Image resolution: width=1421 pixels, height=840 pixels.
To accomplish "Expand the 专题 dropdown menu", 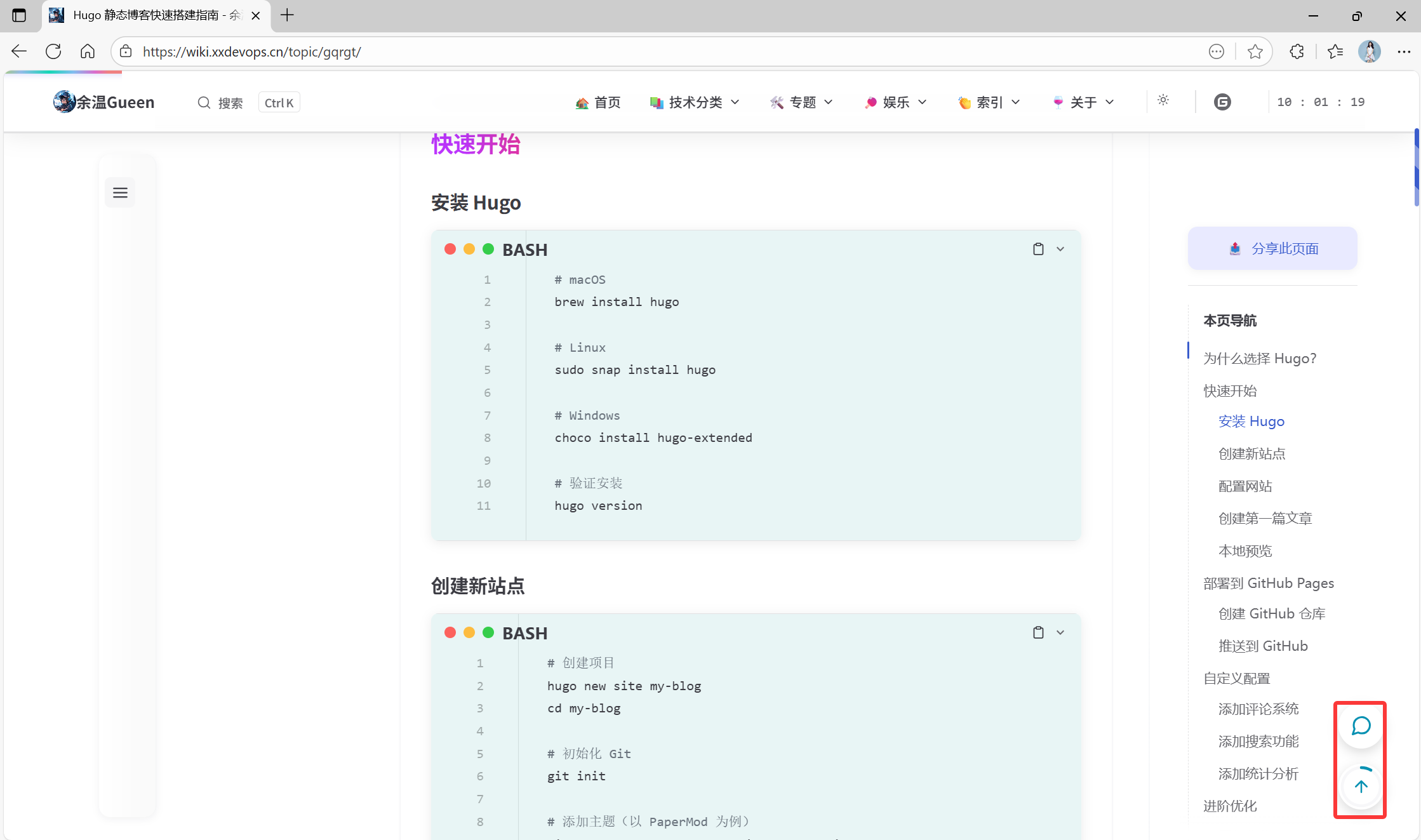I will (x=801, y=102).
